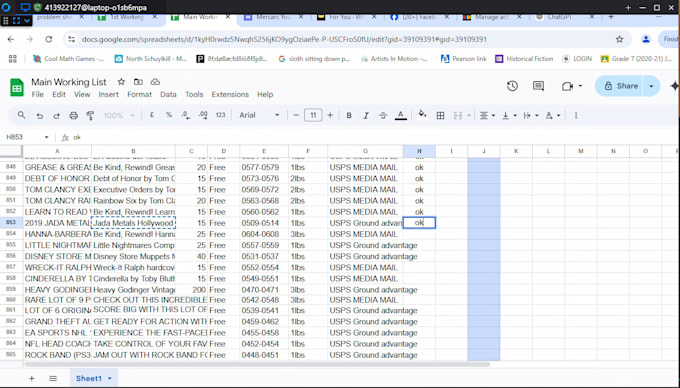Viewport: 680px width, 388px height.
Task: Decrease decimal places
Action: (x=186, y=115)
